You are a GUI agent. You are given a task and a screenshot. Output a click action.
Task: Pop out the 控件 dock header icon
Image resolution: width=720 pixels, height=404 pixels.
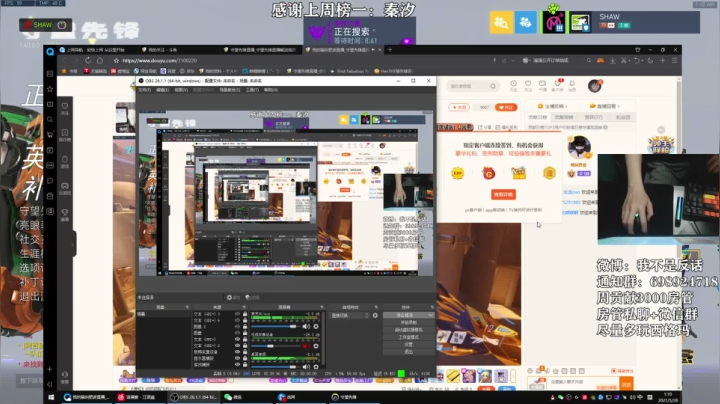[x=432, y=307]
